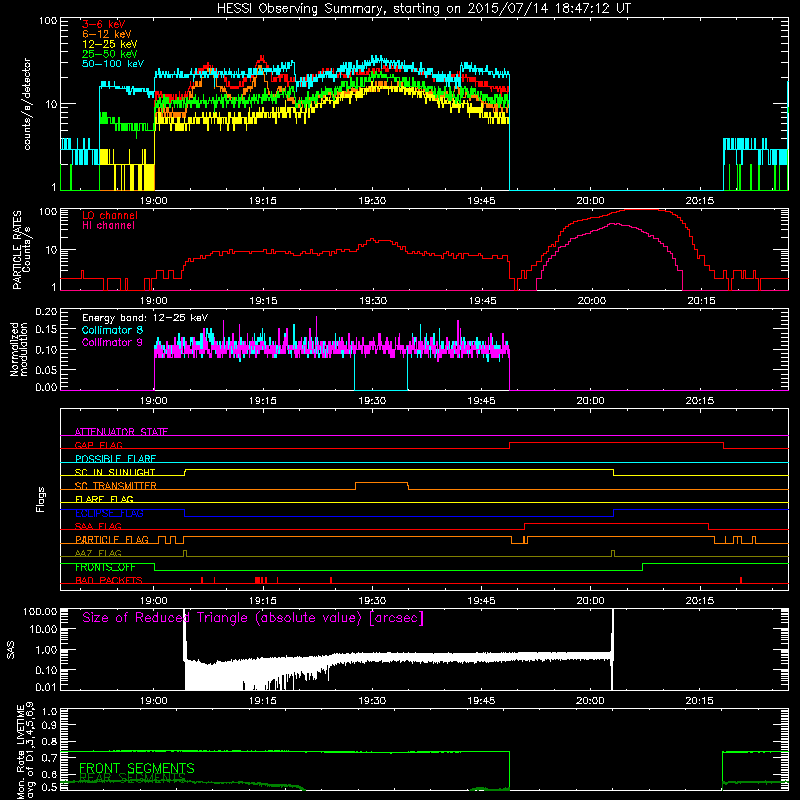Select the 'Collimator 8' legend label
Screen dimensions: 800x800
pyautogui.click(x=112, y=330)
